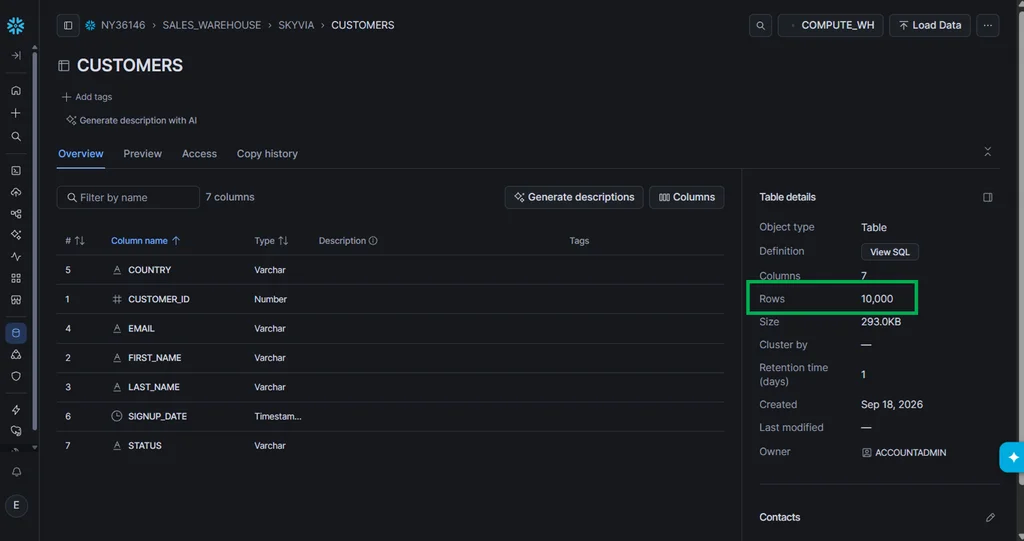Click the Generate descriptions button

573,197
